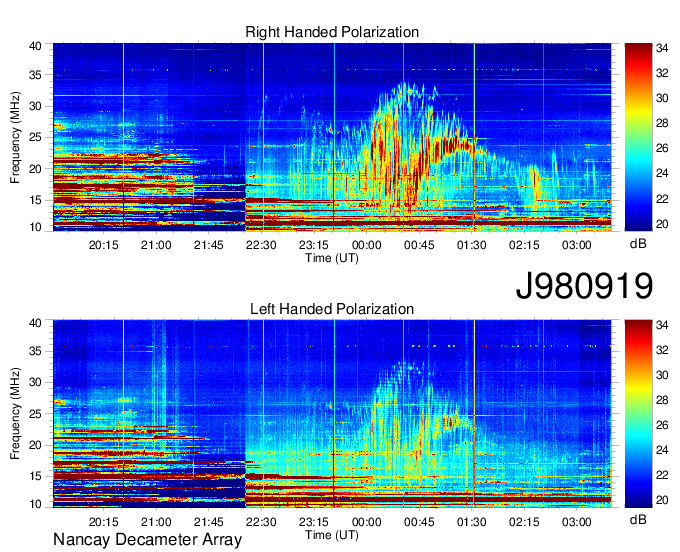Click the "dB" label below Left Handed colorbar

(x=638, y=519)
